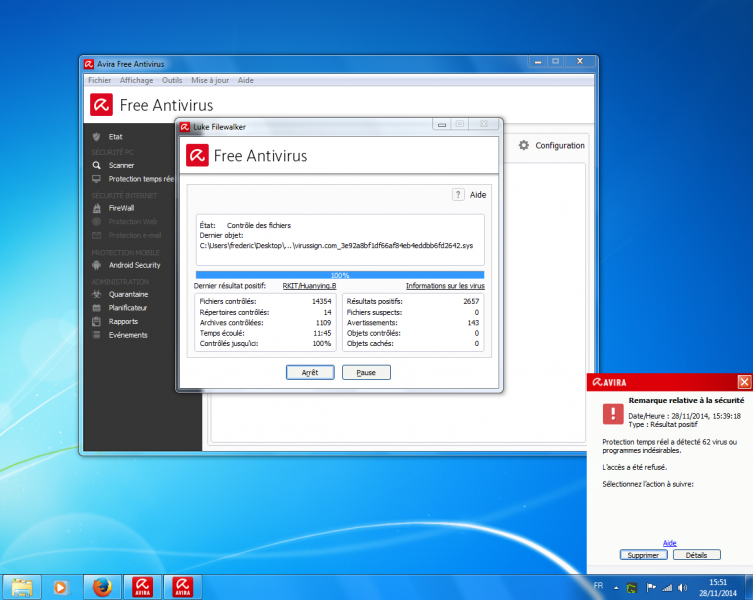The width and height of the screenshot is (753, 600).
Task: Open Windows Explorer folder on taskbar
Action: (x=22, y=587)
